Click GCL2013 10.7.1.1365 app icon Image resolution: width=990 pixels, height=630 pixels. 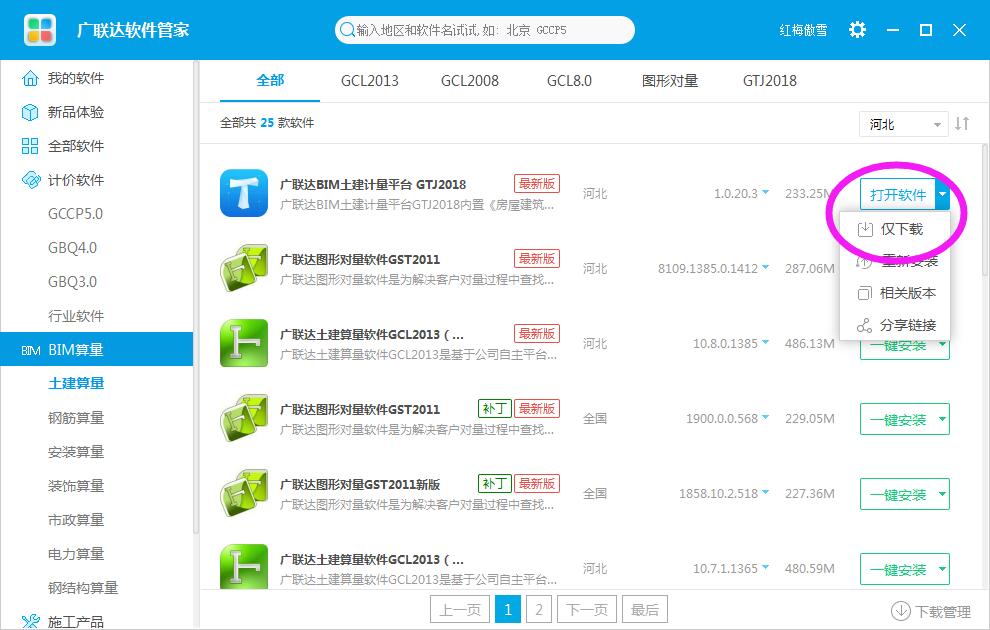tap(244, 567)
